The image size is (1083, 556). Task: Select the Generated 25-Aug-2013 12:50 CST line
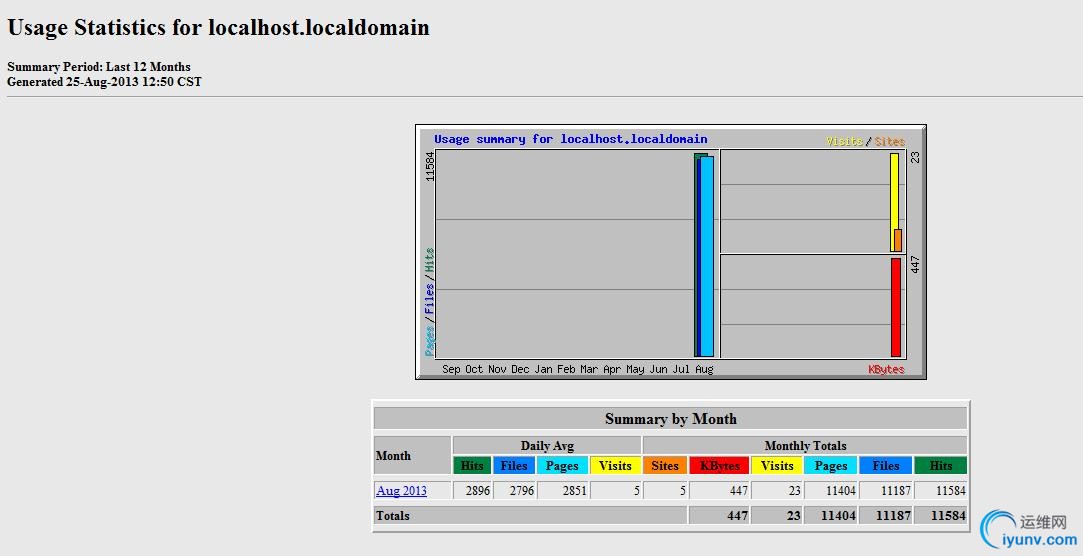tap(104, 82)
